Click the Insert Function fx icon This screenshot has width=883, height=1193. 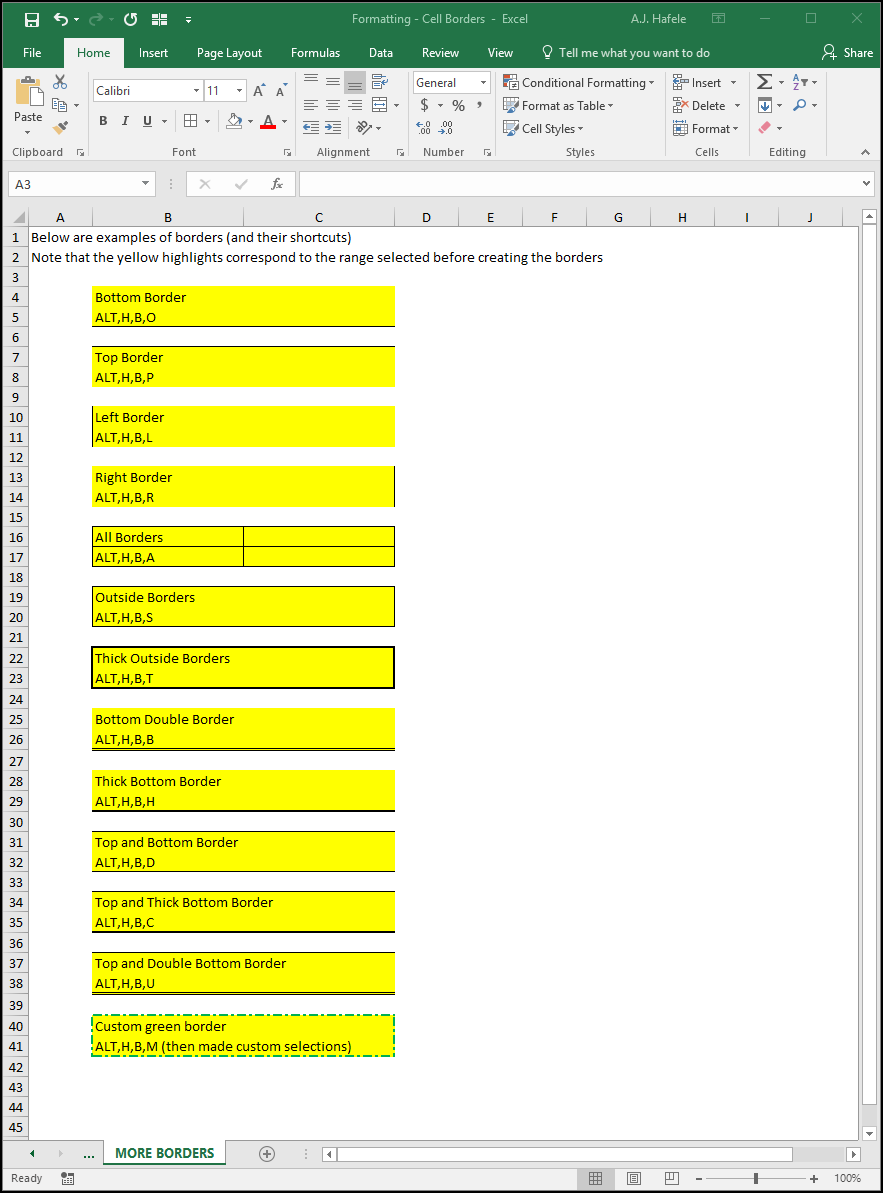[x=277, y=184]
